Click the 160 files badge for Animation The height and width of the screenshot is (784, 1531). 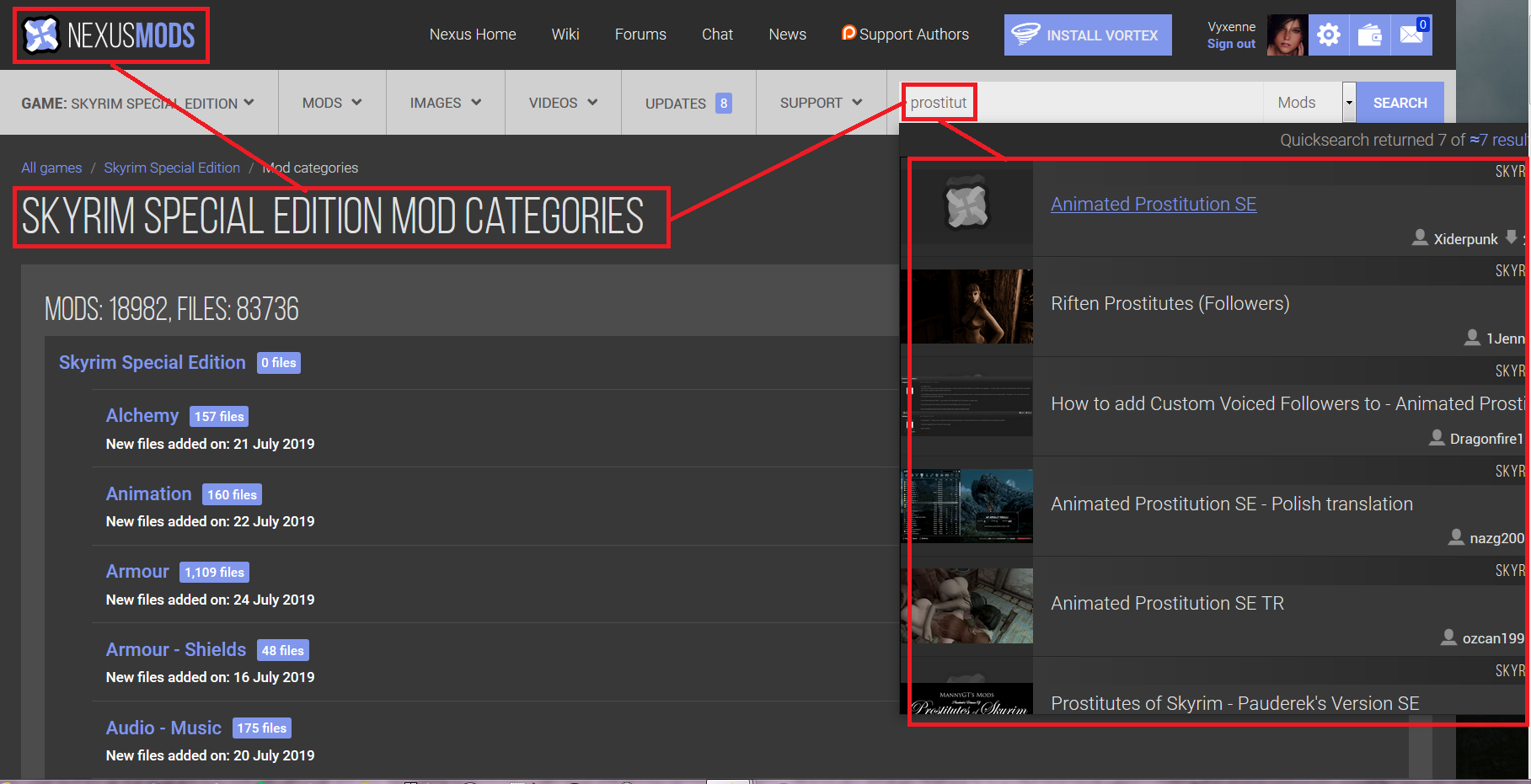[232, 494]
